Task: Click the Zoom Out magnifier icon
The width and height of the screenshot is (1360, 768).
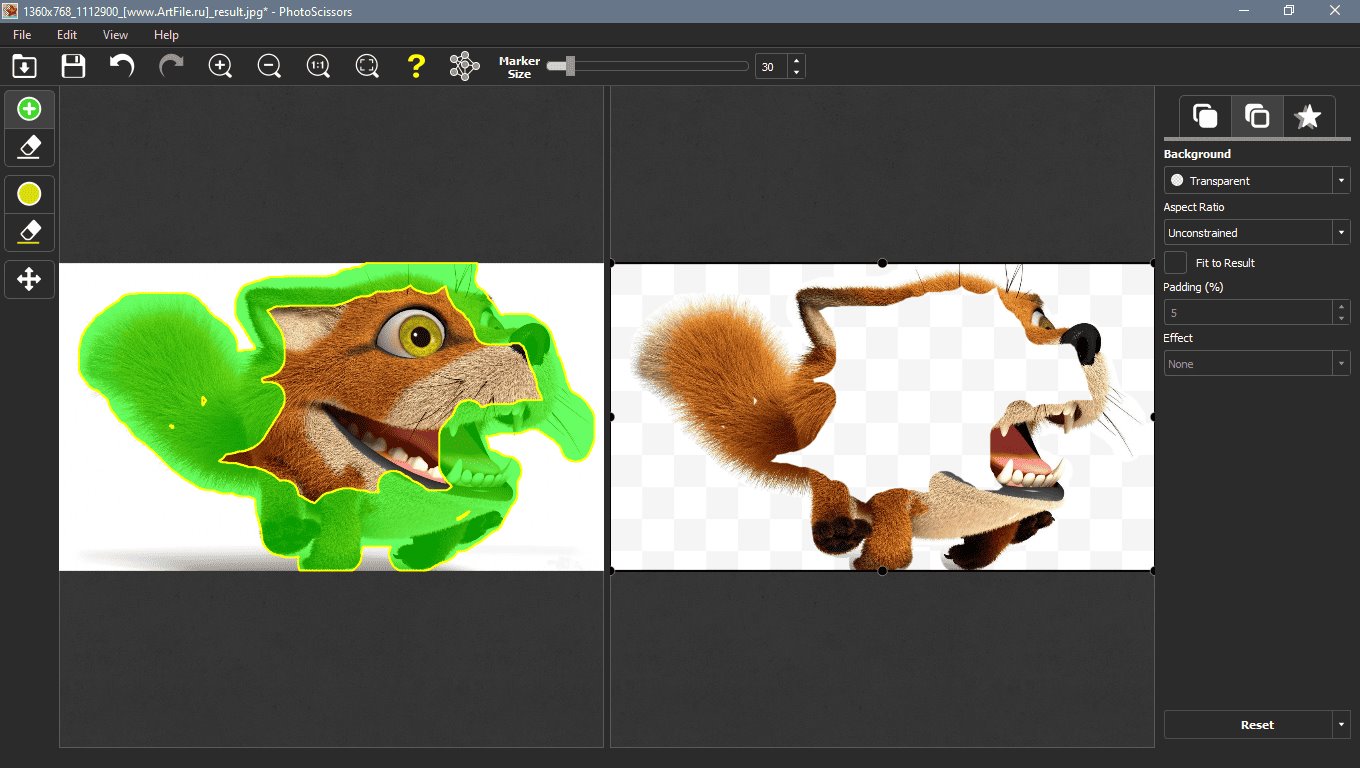Action: (269, 67)
